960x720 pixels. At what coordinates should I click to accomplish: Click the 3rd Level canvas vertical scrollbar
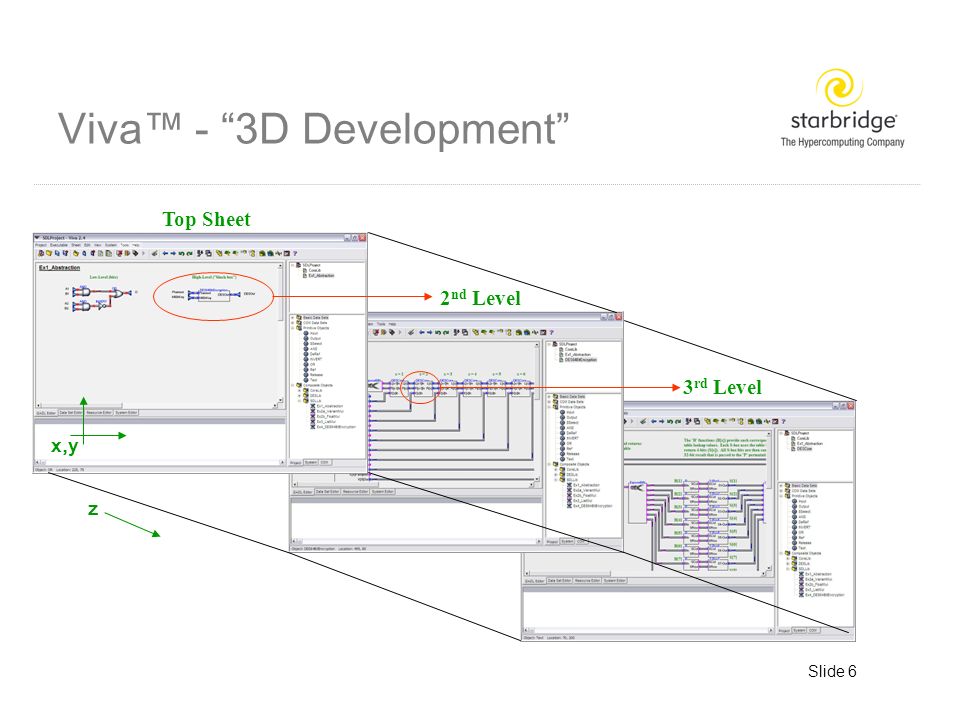[x=769, y=502]
